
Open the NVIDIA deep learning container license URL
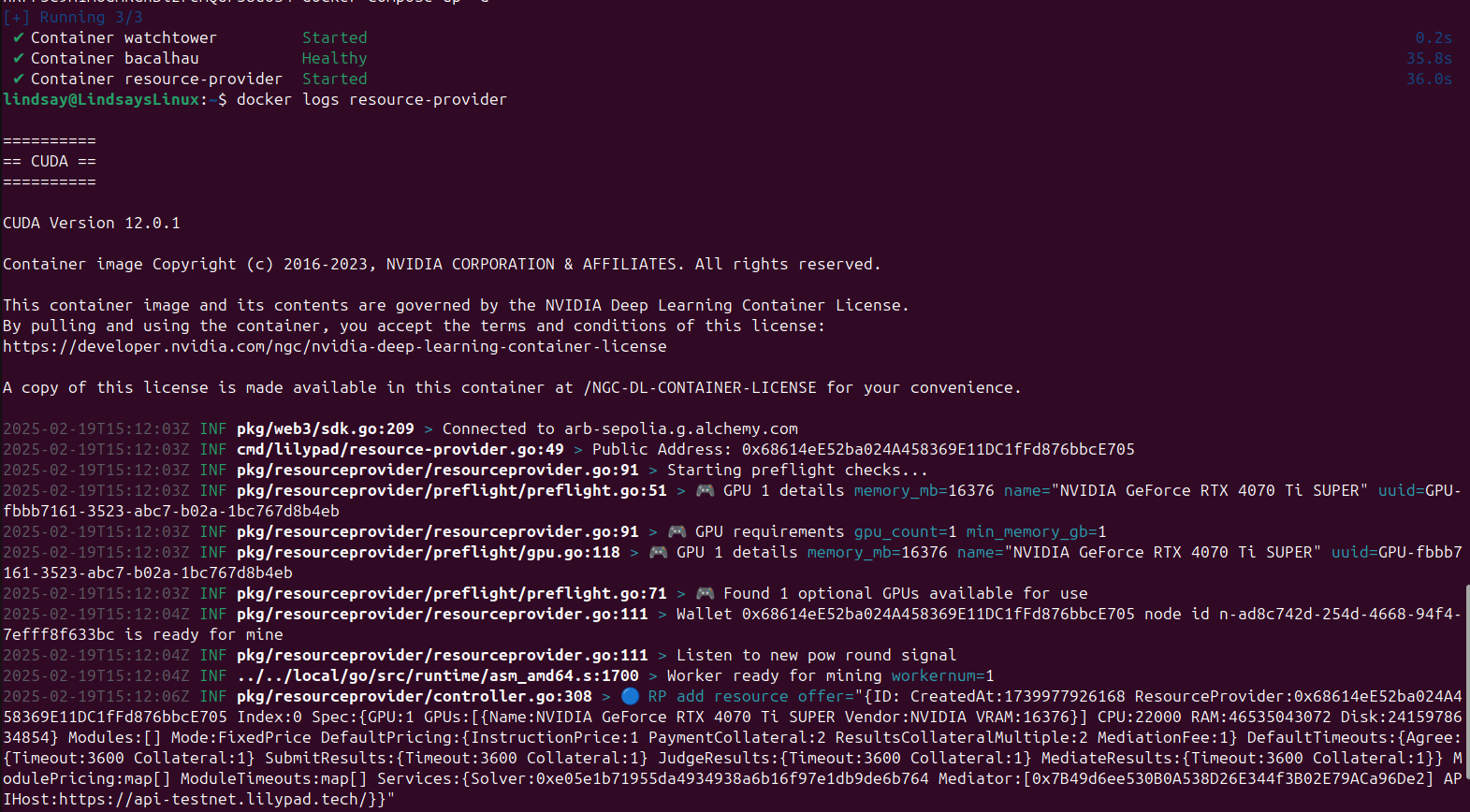pos(334,346)
